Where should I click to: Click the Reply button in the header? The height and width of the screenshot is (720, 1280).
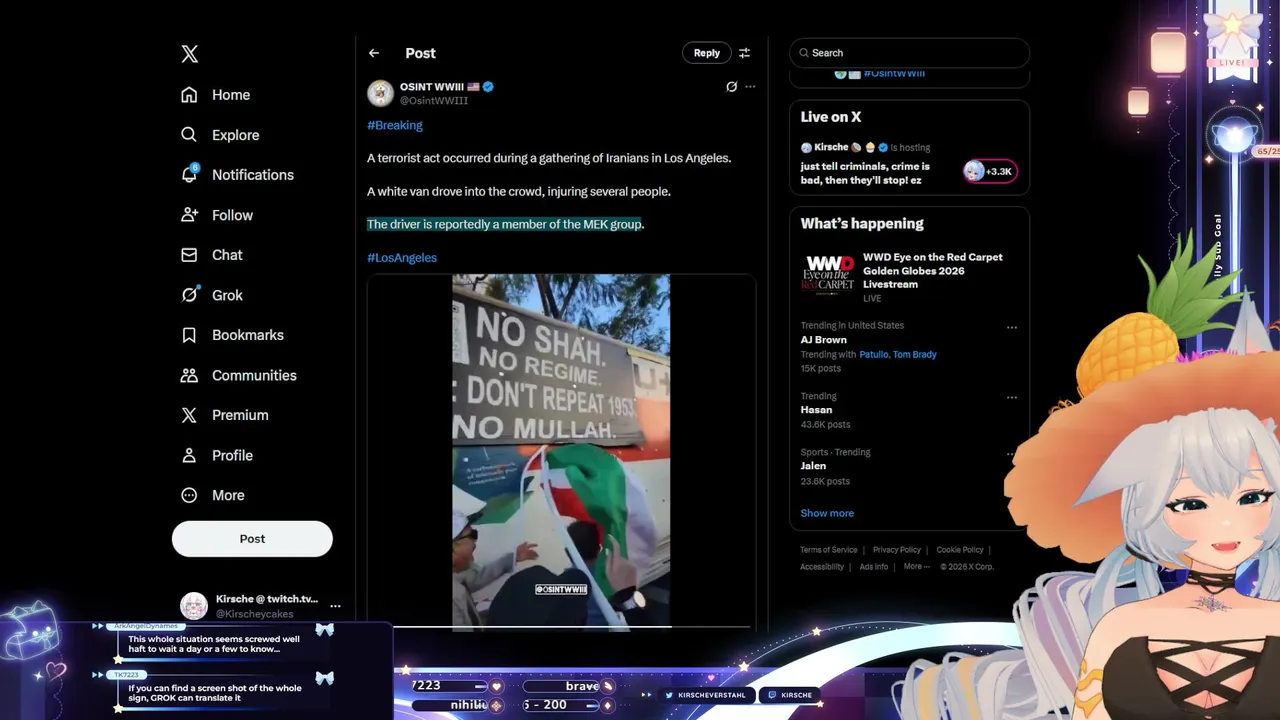[706, 53]
